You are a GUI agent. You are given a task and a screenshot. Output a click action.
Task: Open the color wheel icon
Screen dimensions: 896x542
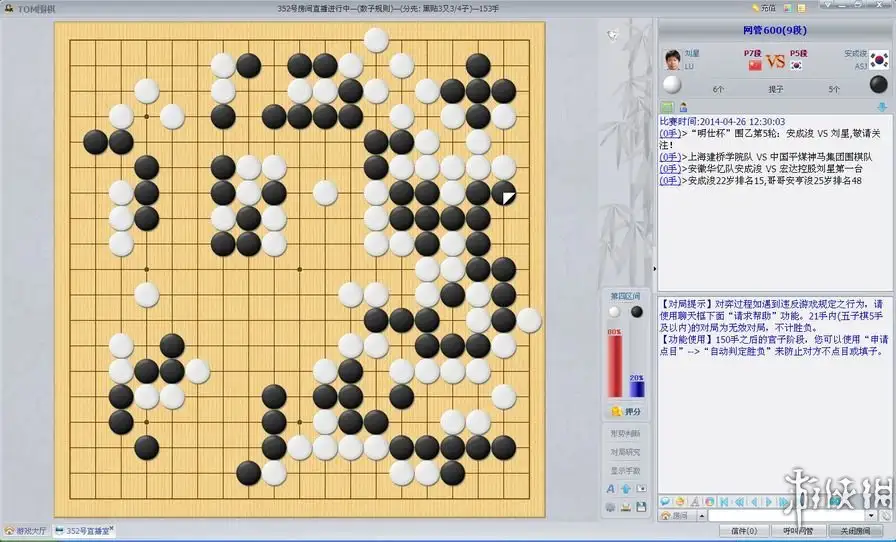[x=709, y=501]
